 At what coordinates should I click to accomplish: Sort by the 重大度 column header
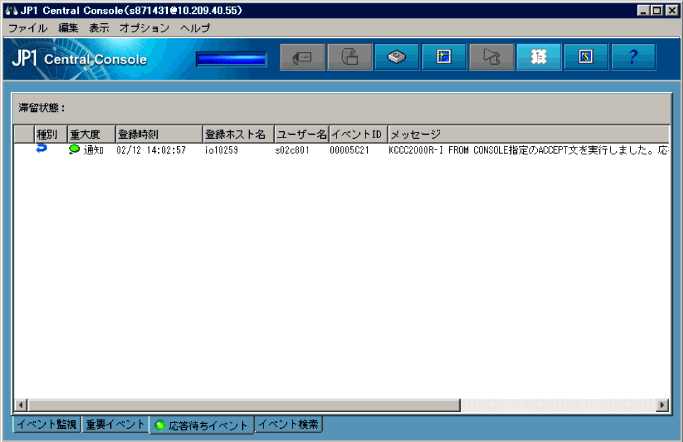[x=91, y=134]
